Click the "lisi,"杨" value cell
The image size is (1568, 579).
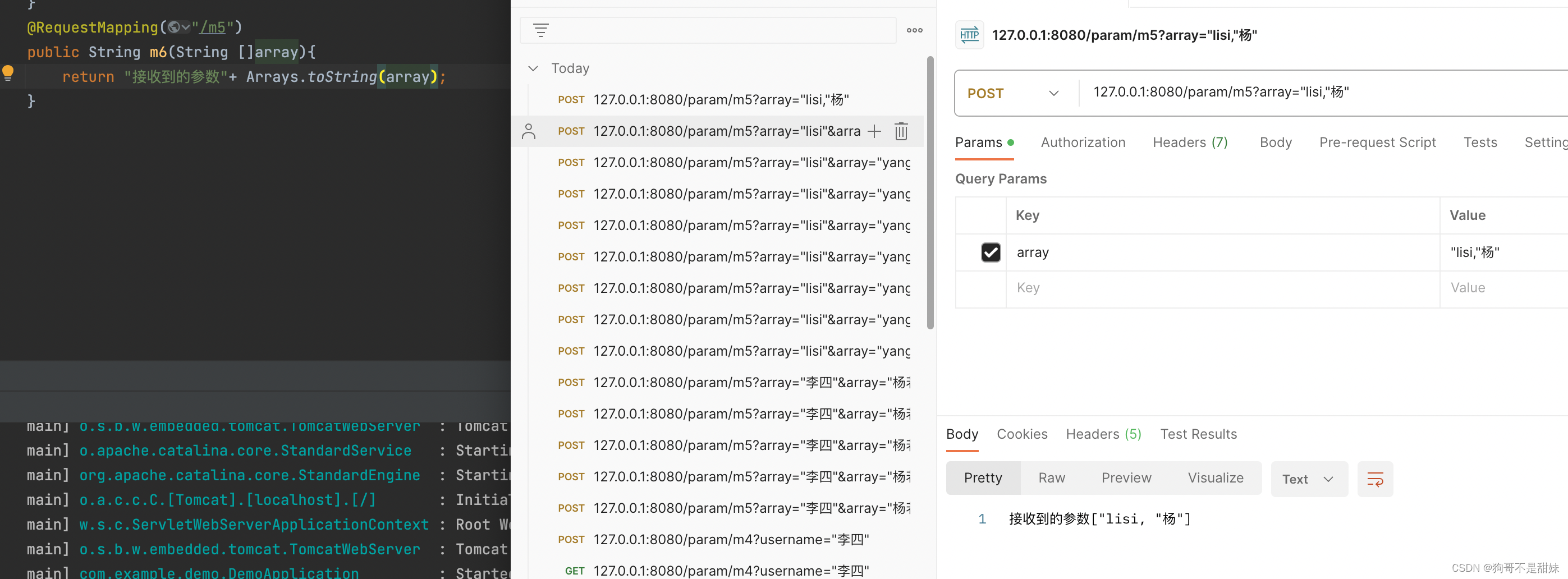[1503, 252]
